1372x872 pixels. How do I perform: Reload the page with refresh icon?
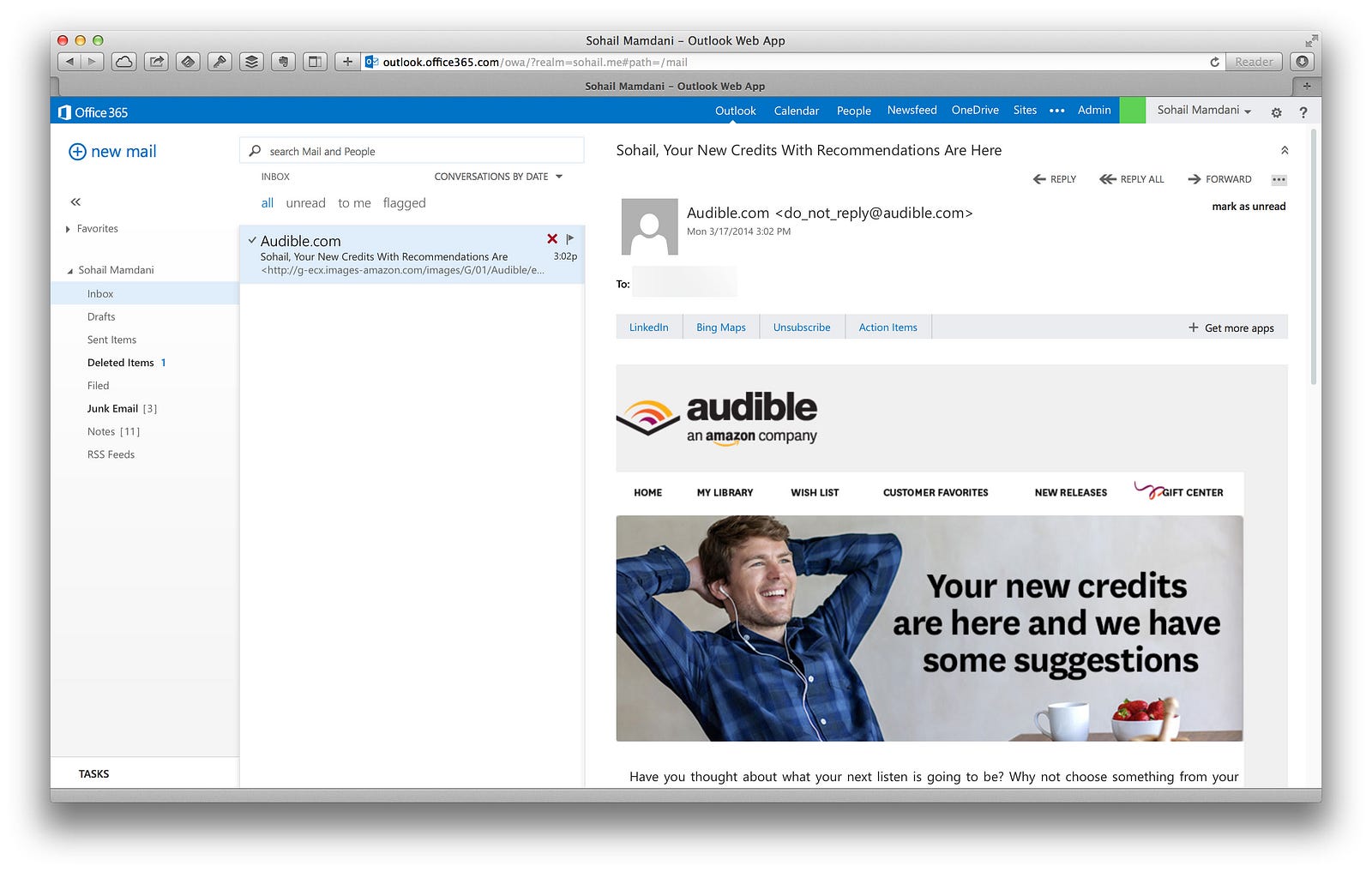(x=1214, y=62)
